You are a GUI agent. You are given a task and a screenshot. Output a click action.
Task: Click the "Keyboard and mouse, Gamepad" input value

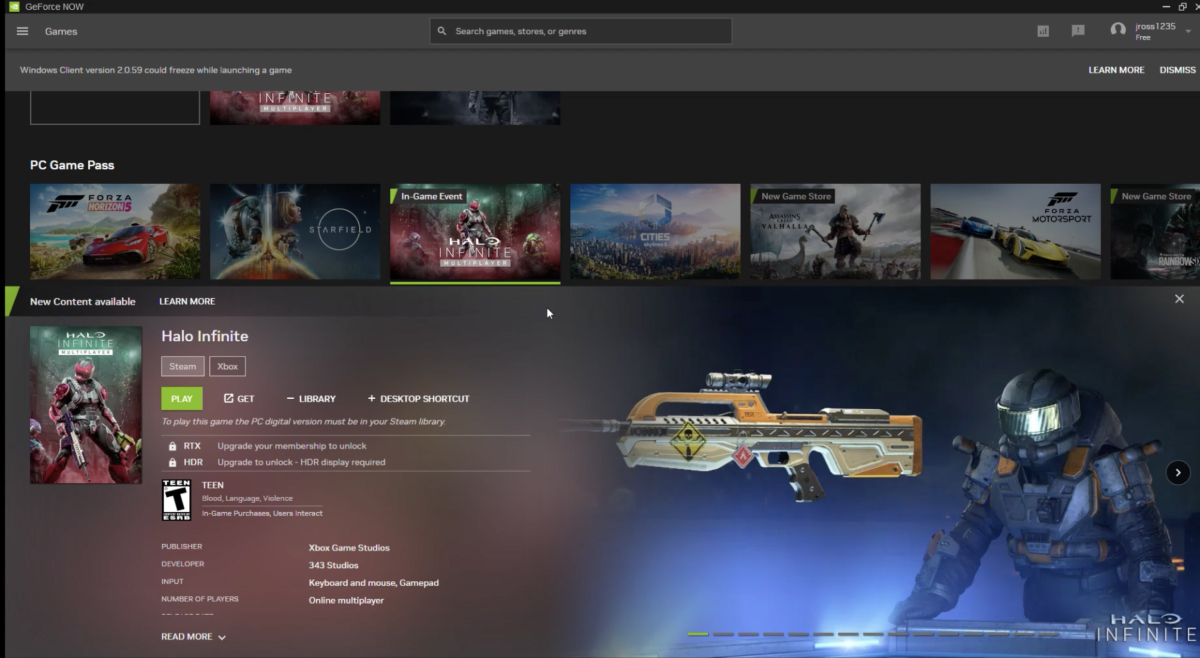(374, 583)
